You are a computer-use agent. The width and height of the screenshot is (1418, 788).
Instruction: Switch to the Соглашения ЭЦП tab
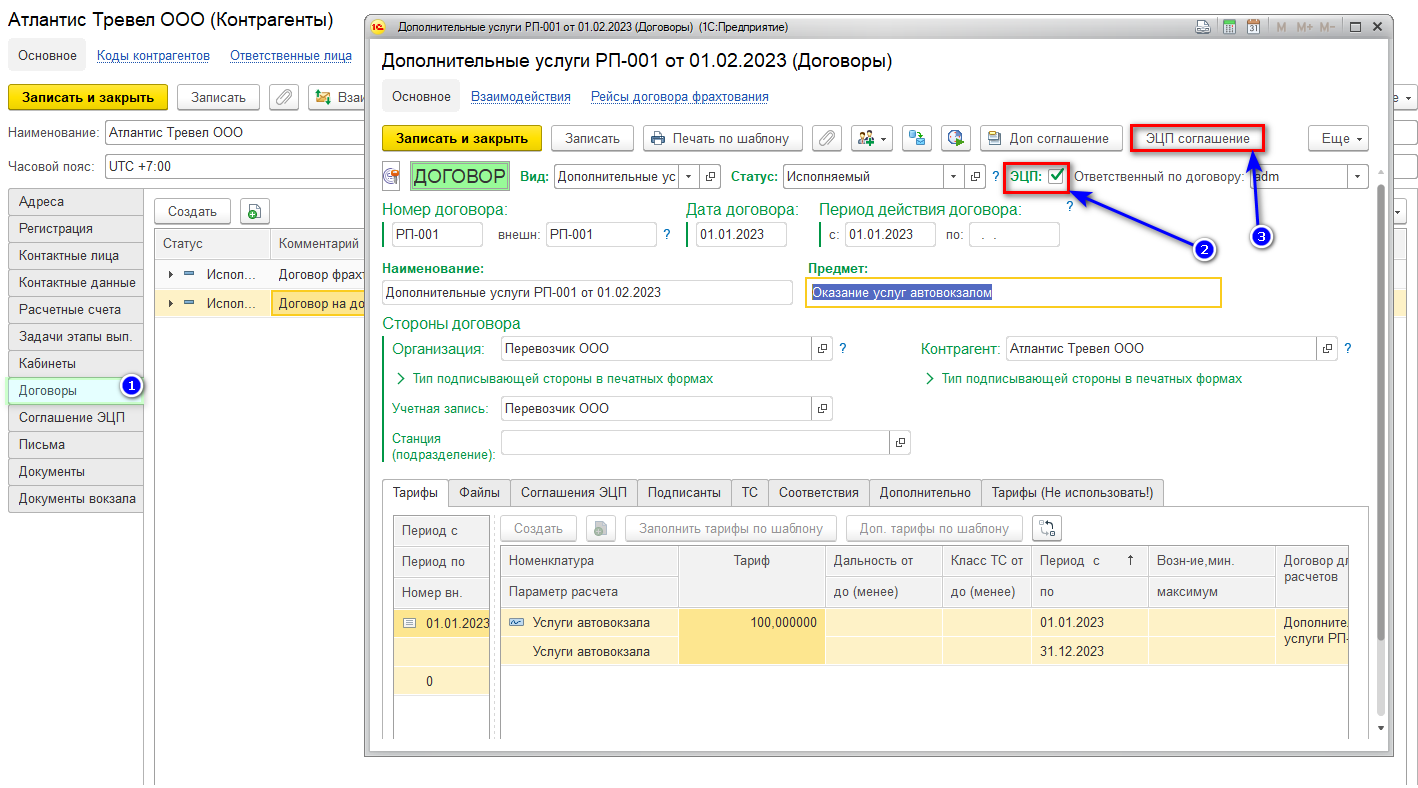[x=573, y=492]
